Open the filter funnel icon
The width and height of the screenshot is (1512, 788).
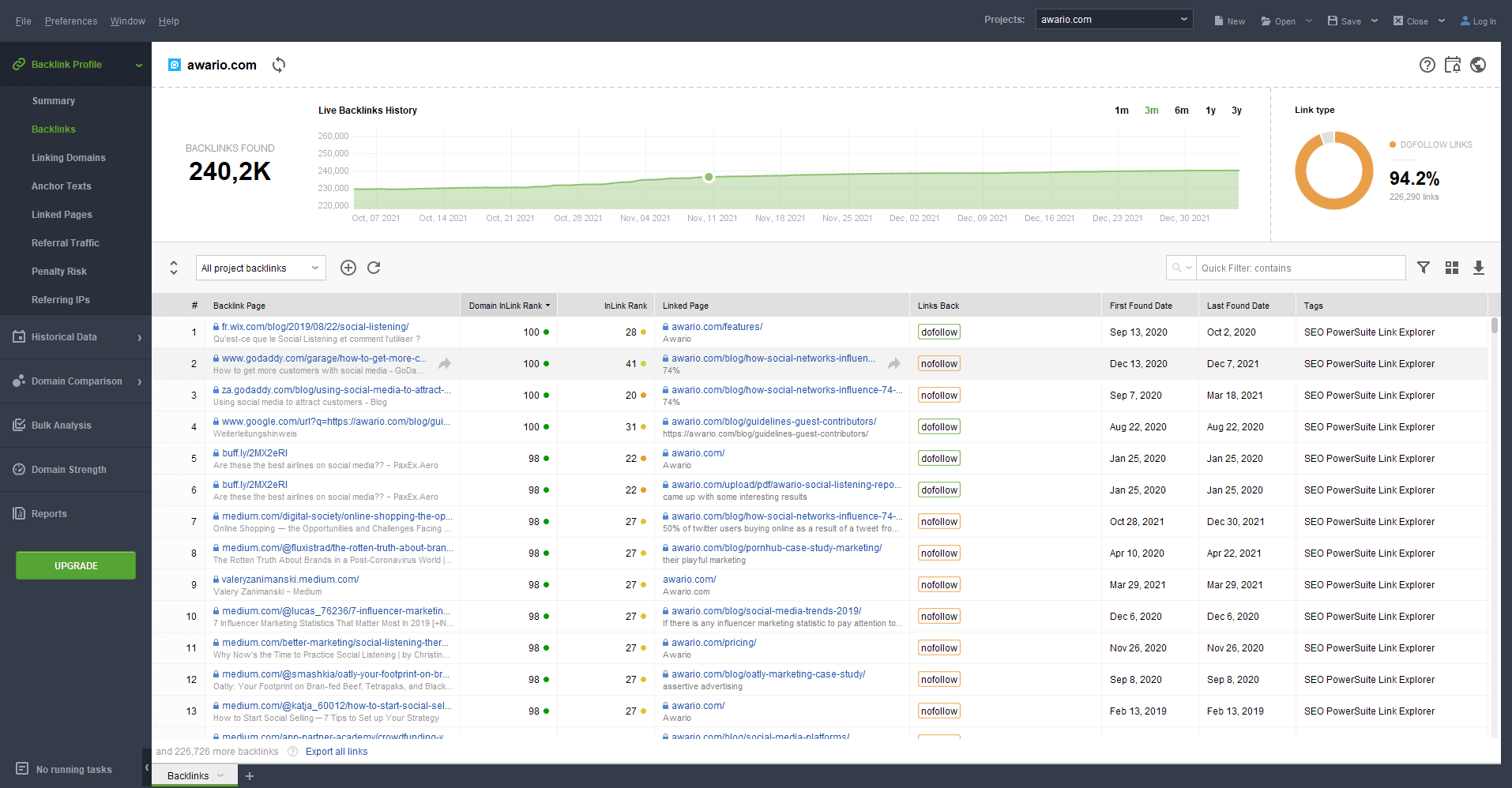point(1424,268)
